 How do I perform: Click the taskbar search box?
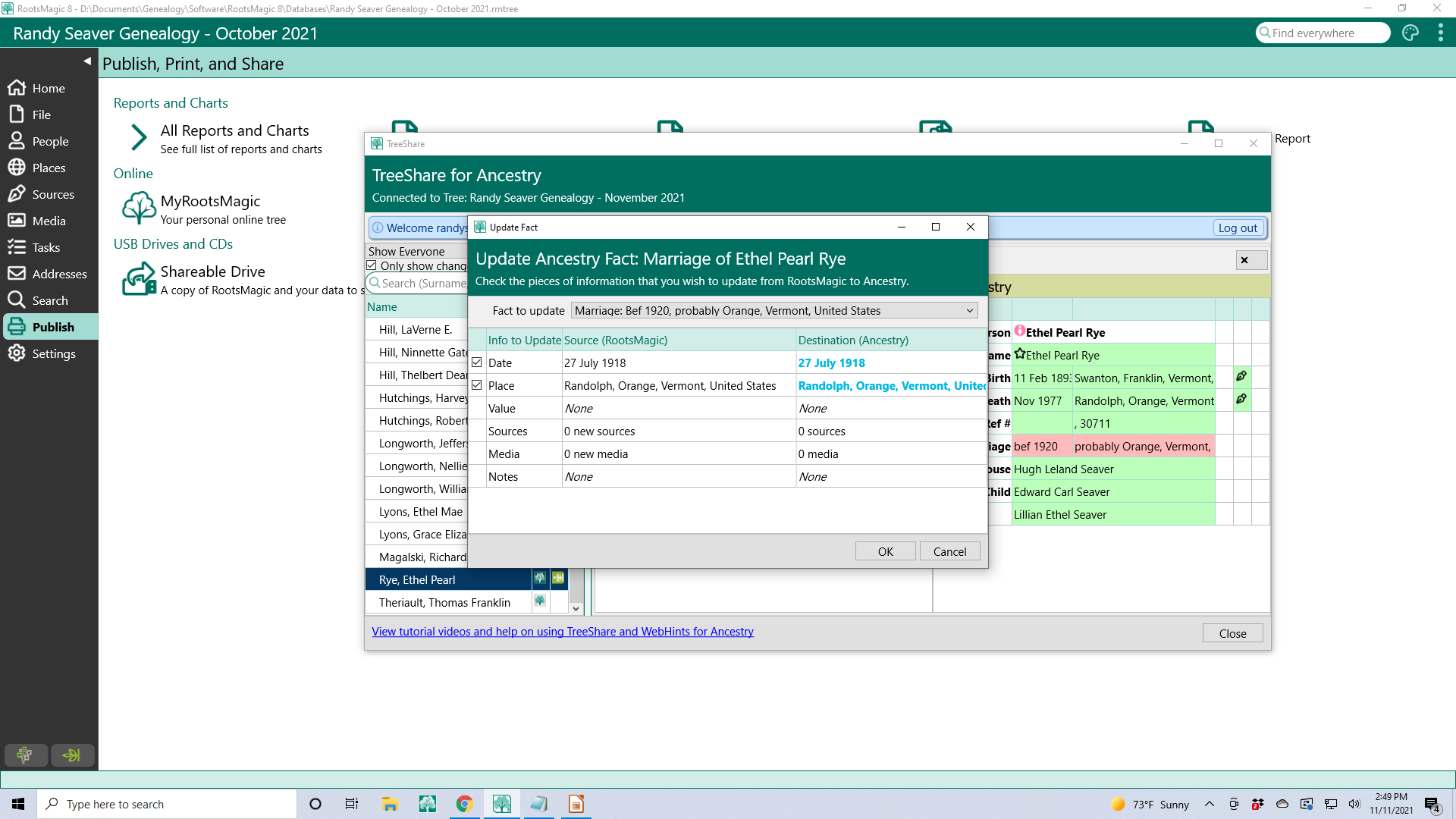(167, 804)
